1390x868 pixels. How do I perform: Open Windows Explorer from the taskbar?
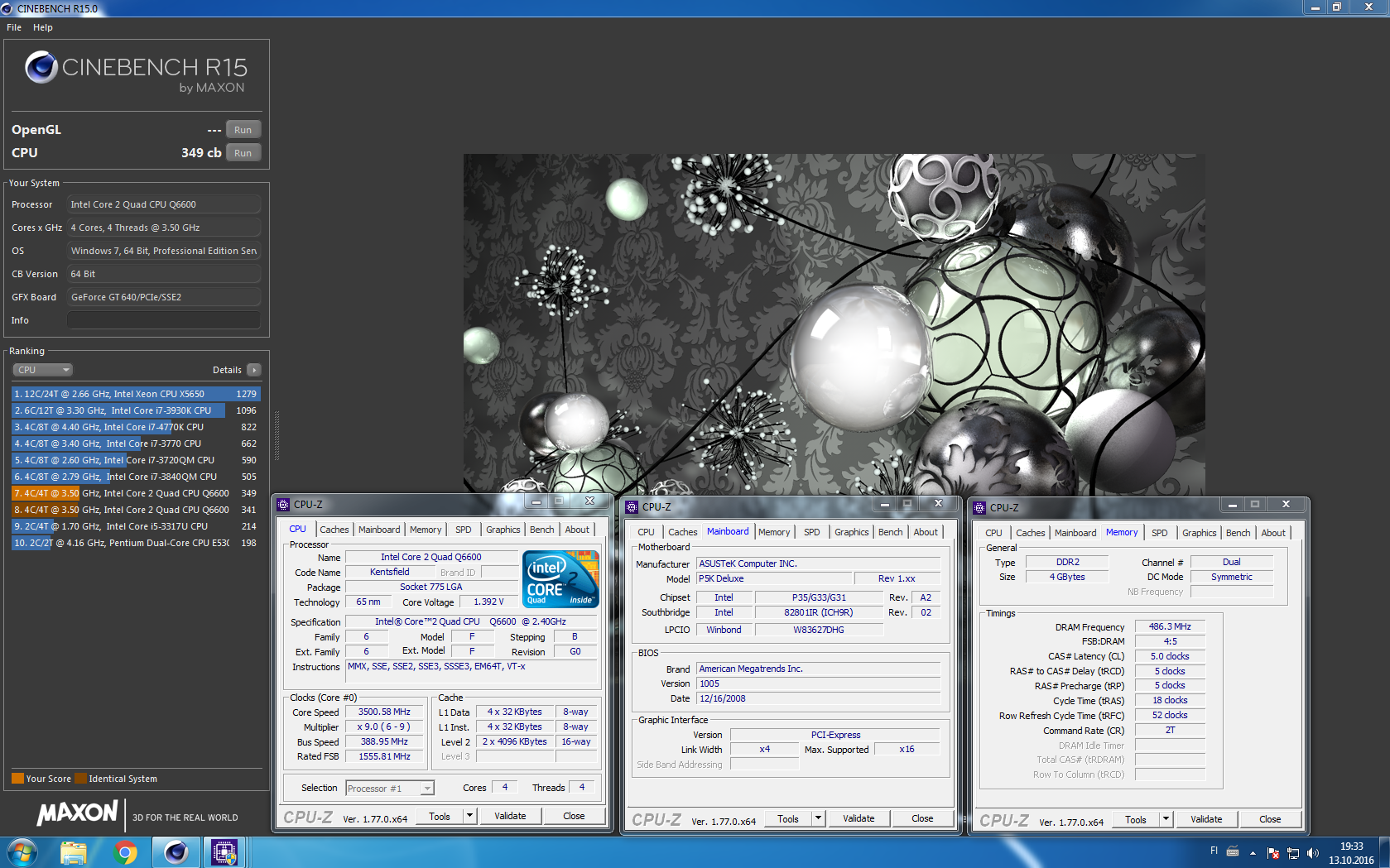[x=74, y=852]
